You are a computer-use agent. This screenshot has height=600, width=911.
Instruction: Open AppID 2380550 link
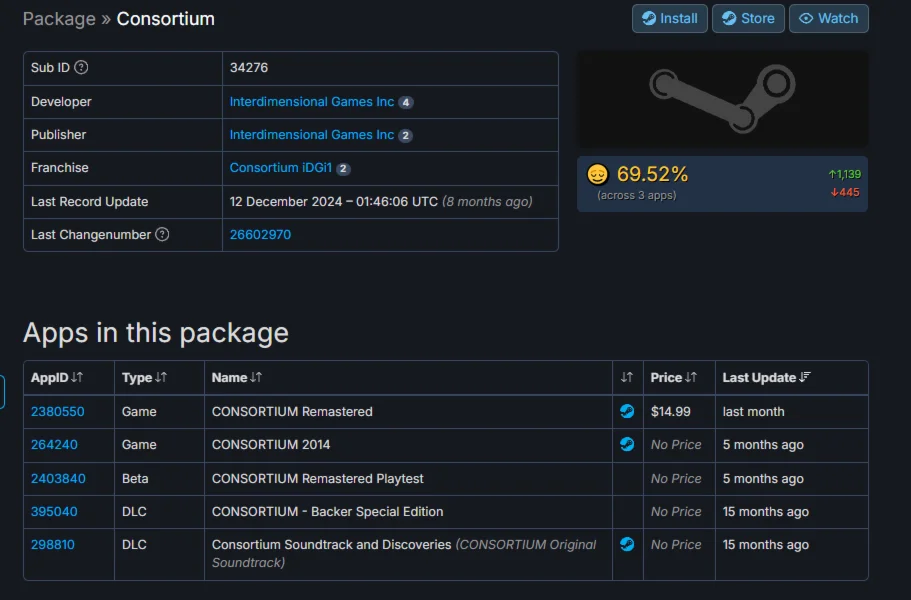click(58, 411)
